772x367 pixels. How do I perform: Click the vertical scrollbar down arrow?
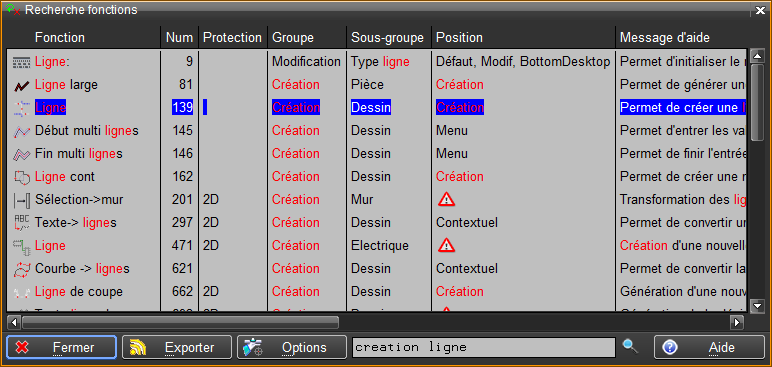click(x=757, y=306)
